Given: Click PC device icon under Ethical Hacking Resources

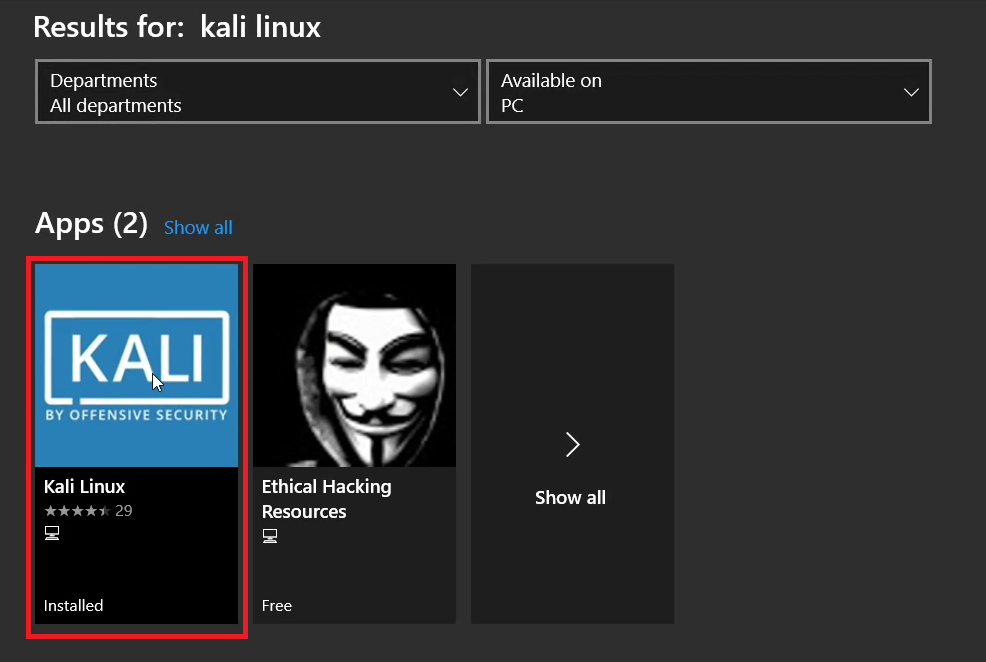Looking at the screenshot, I should (270, 536).
